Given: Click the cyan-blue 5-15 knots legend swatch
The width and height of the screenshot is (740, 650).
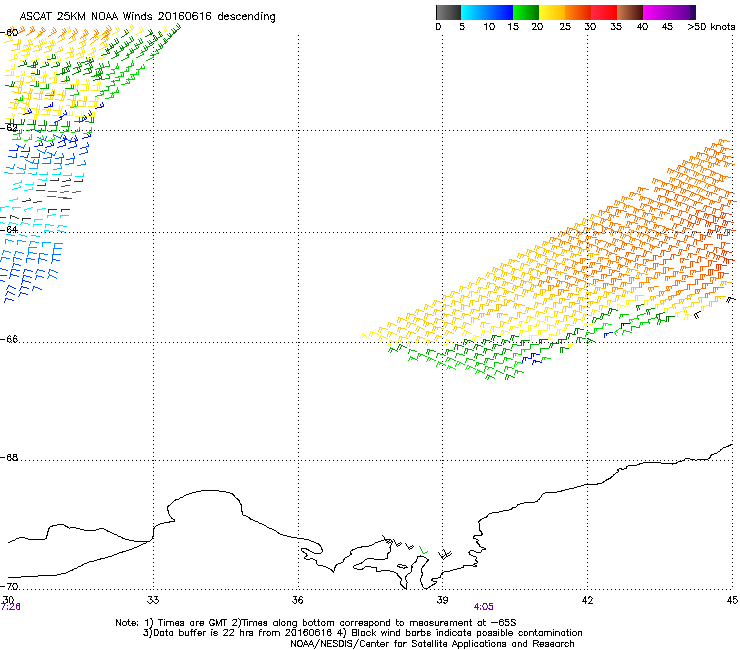Looking at the screenshot, I should pos(487,12).
